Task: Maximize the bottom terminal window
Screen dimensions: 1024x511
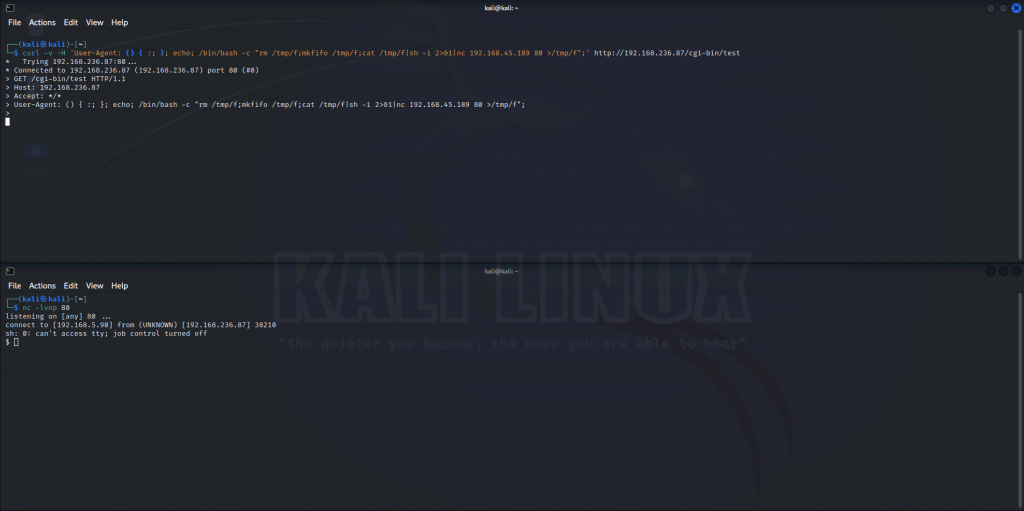Action: (1003, 271)
